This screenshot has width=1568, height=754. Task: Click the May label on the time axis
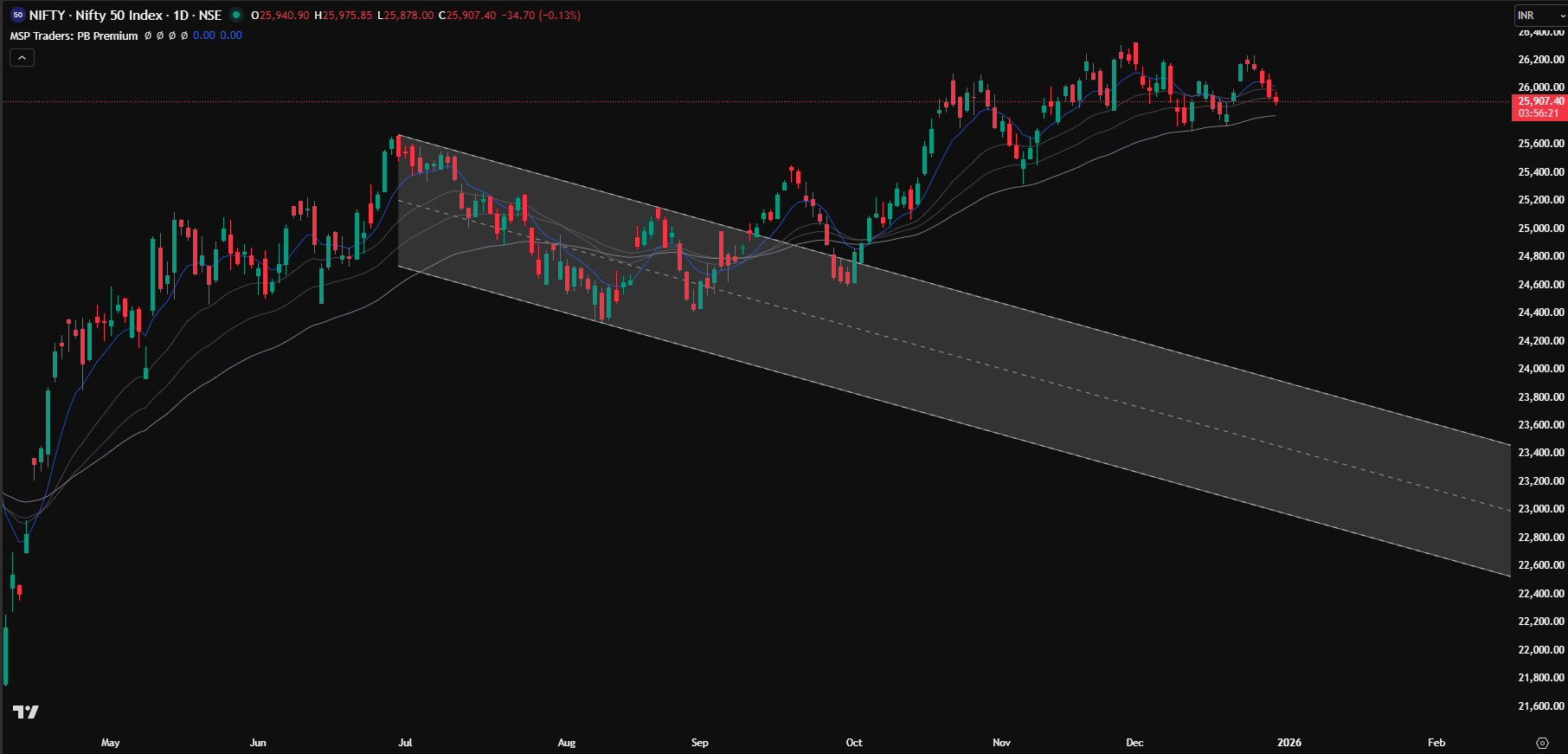pyautogui.click(x=110, y=743)
